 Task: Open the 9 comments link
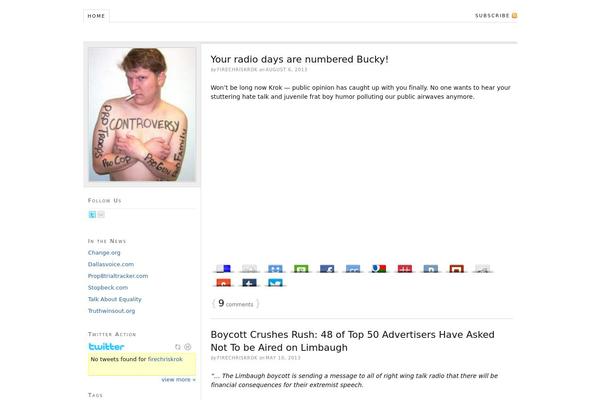tap(236, 304)
